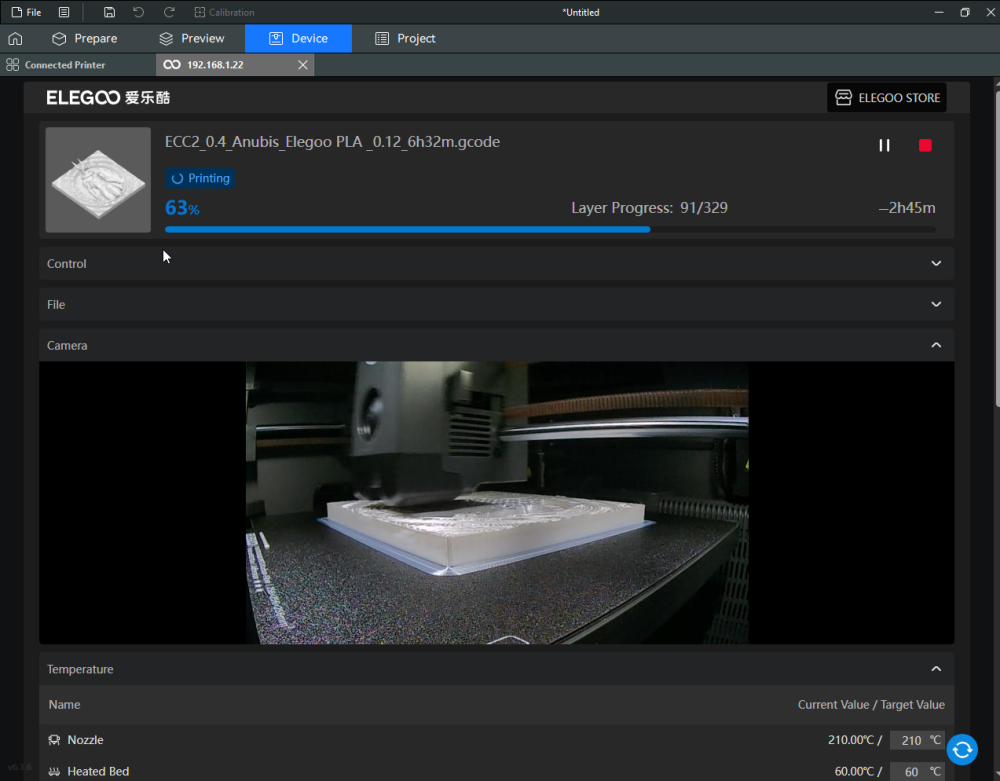Click the Home icon in the navigation bar
This screenshot has width=1000, height=781.
point(15,38)
